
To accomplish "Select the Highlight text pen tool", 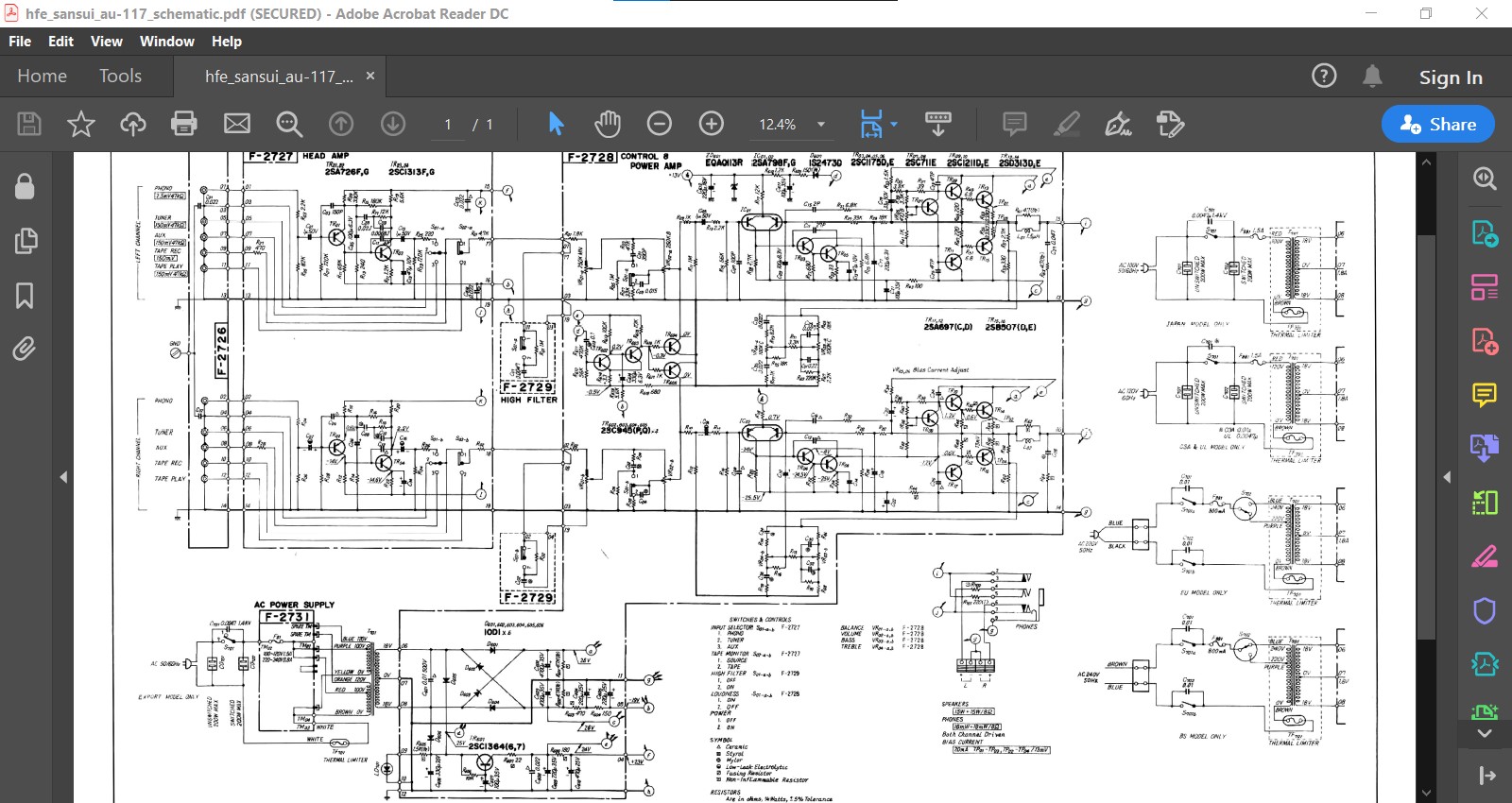I will [1067, 124].
